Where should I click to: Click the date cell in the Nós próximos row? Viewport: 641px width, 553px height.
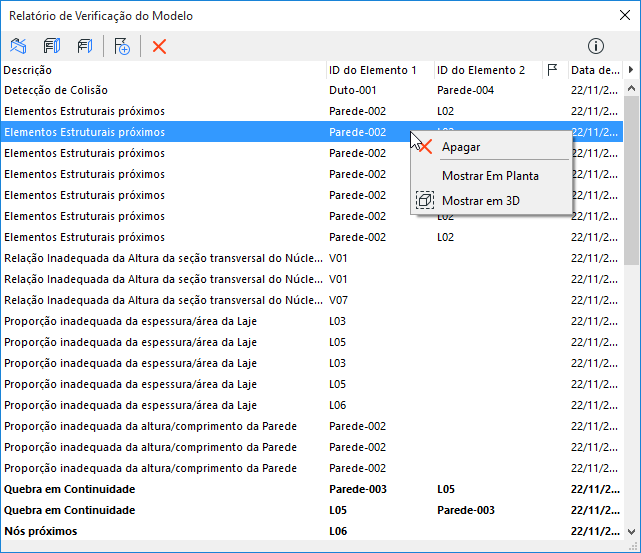coord(595,531)
